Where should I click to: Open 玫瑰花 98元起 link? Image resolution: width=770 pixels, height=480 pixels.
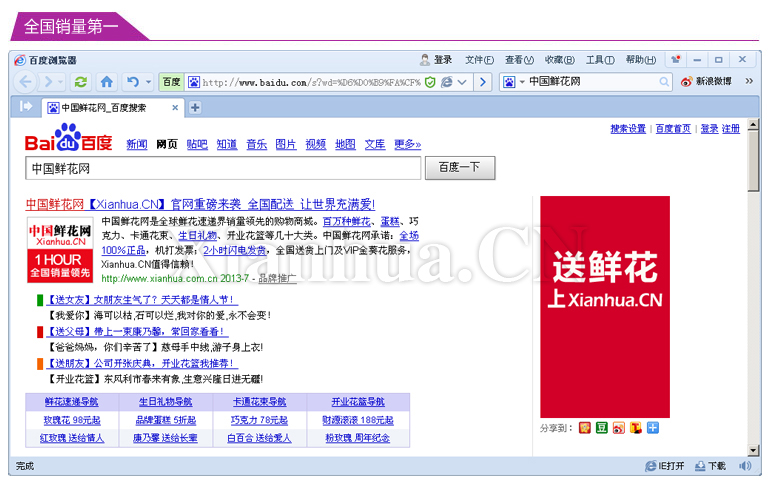72,420
